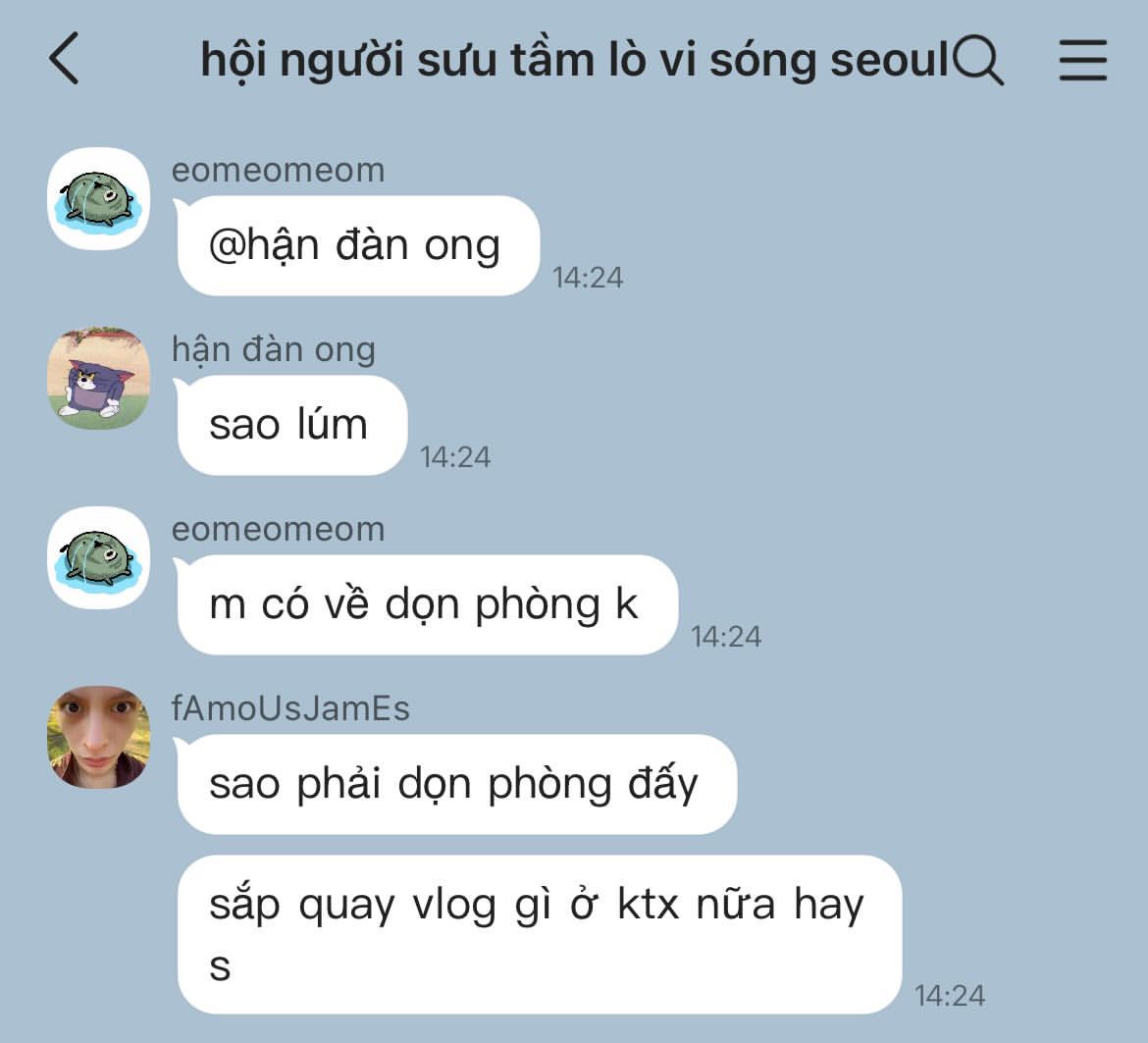Tap hận đàn ong's Tom cat avatar
The width and height of the screenshot is (1148, 1043).
pos(99,378)
